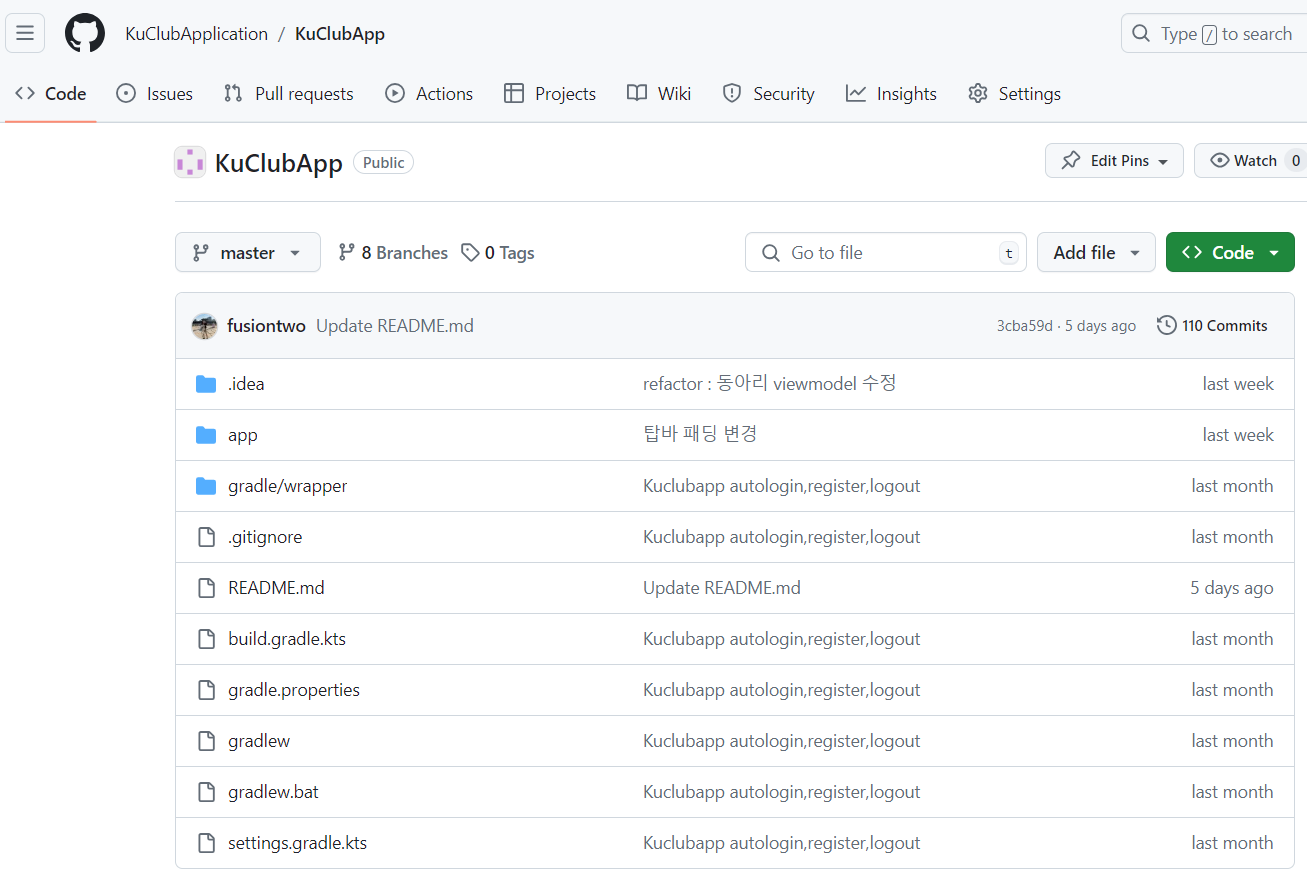
Task: Open gradle/wrapper folder name
Action: click(x=288, y=486)
